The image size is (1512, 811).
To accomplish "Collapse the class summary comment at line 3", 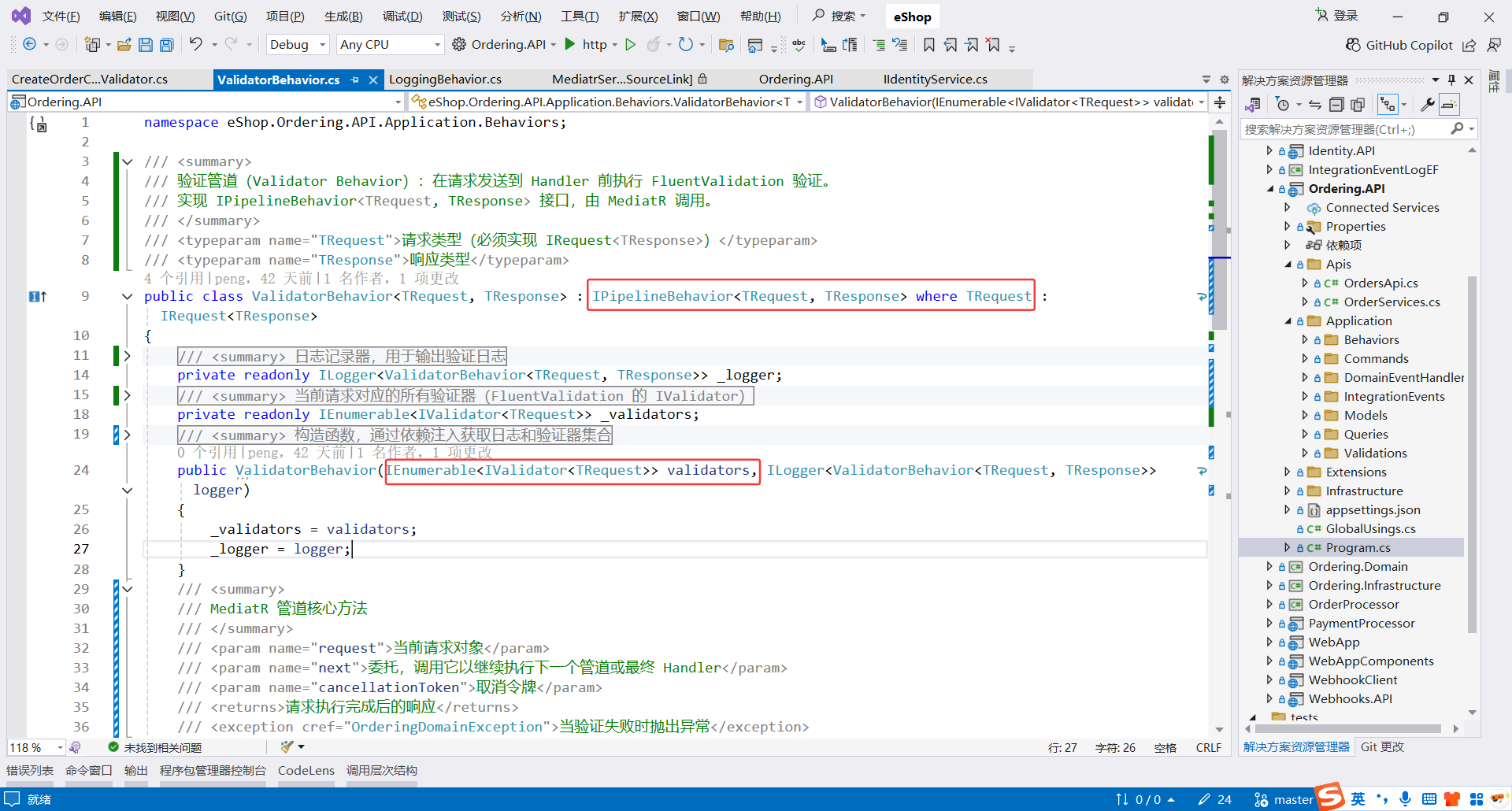I will click(x=128, y=161).
